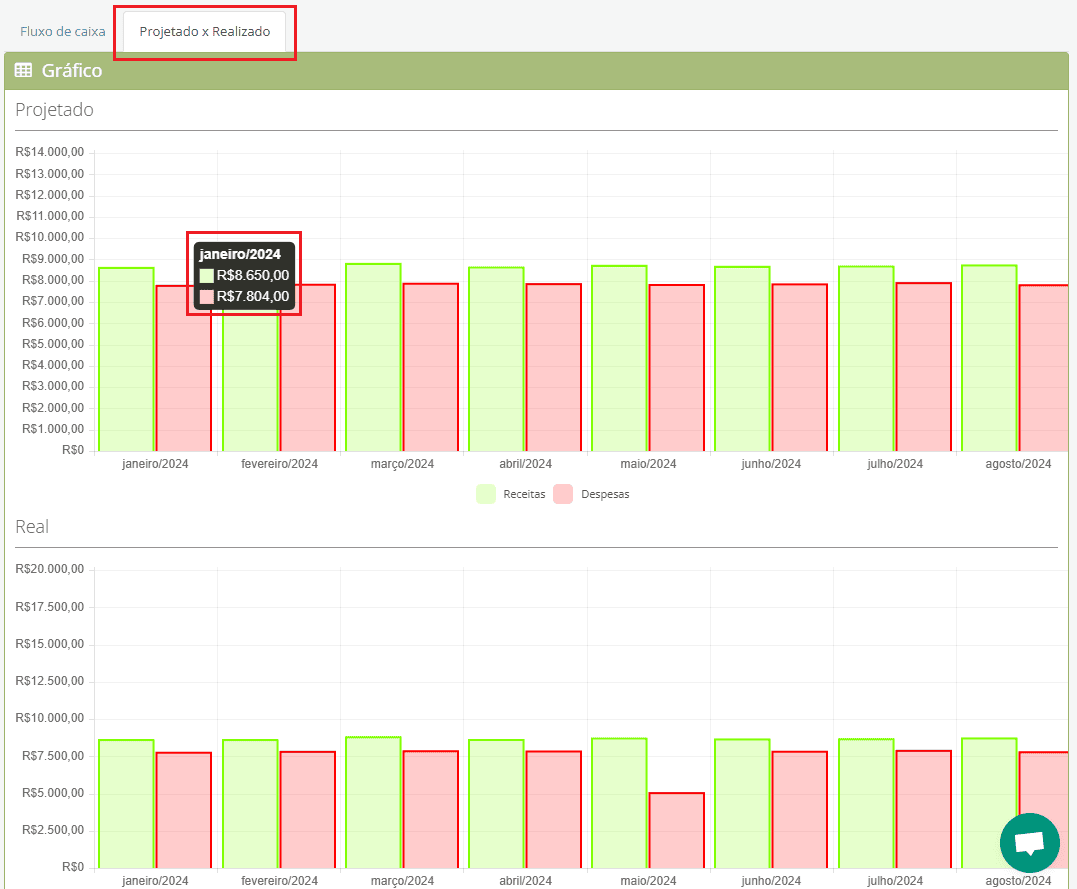This screenshot has height=889, width=1077.
Task: Click abril/2024 green Receitas bar in Real chart
Action: click(x=497, y=804)
